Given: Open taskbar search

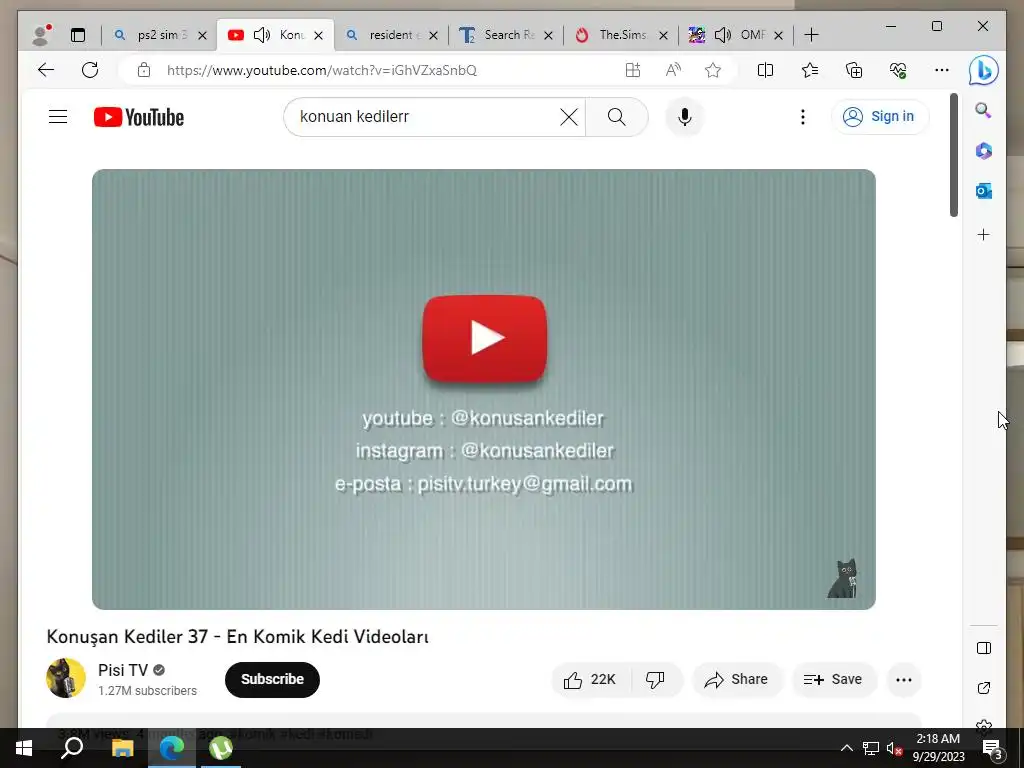Looking at the screenshot, I should (x=72, y=748).
